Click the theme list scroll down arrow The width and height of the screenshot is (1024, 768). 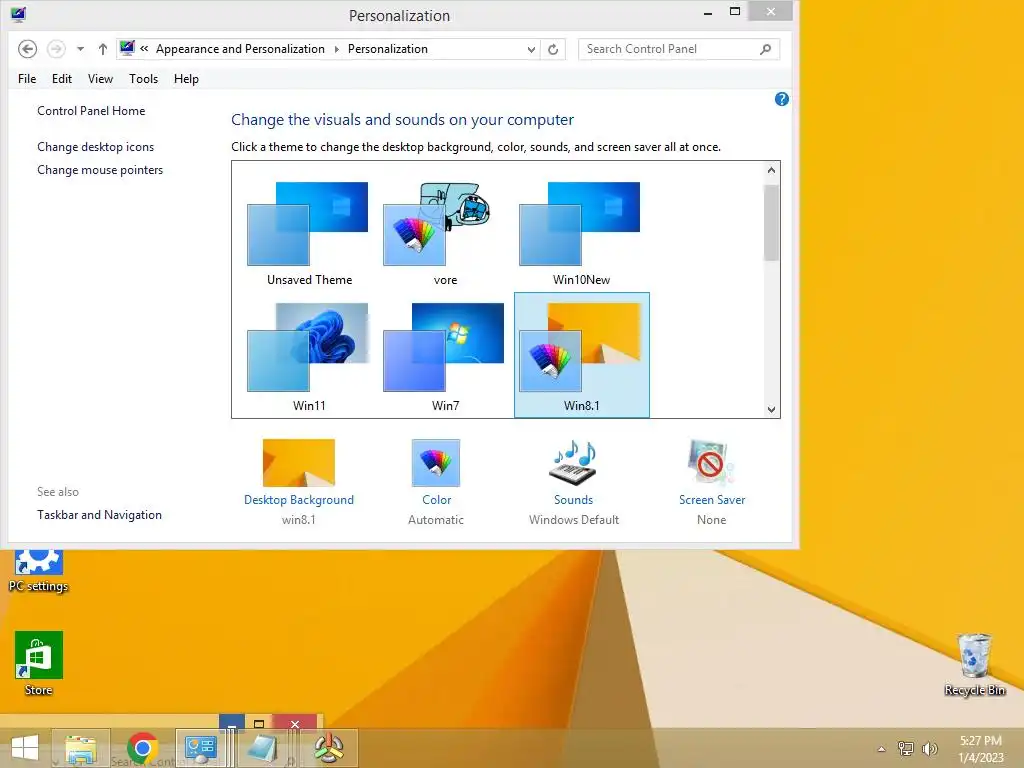[771, 409]
